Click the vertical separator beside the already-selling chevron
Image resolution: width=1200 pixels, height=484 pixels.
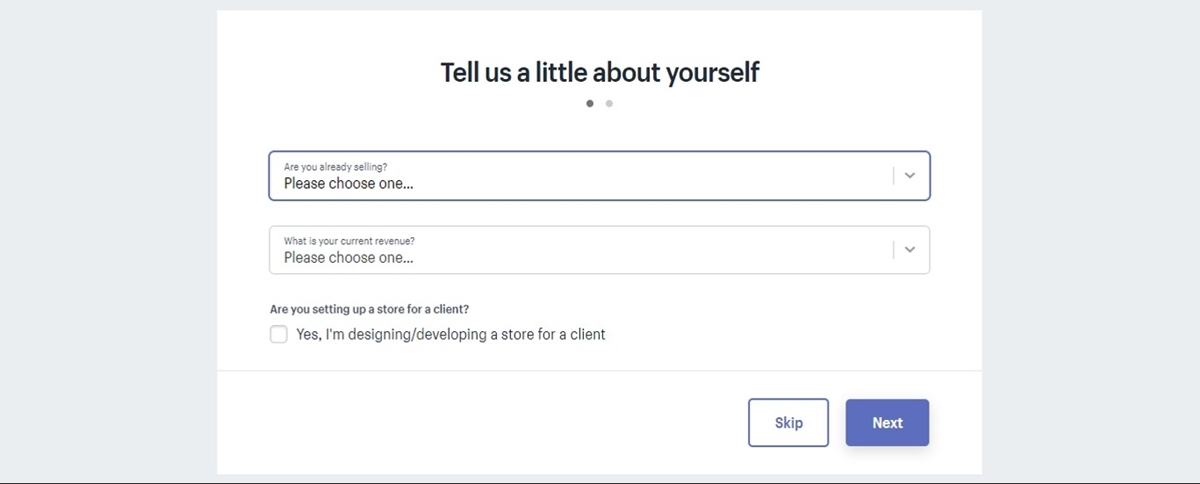tap(893, 175)
